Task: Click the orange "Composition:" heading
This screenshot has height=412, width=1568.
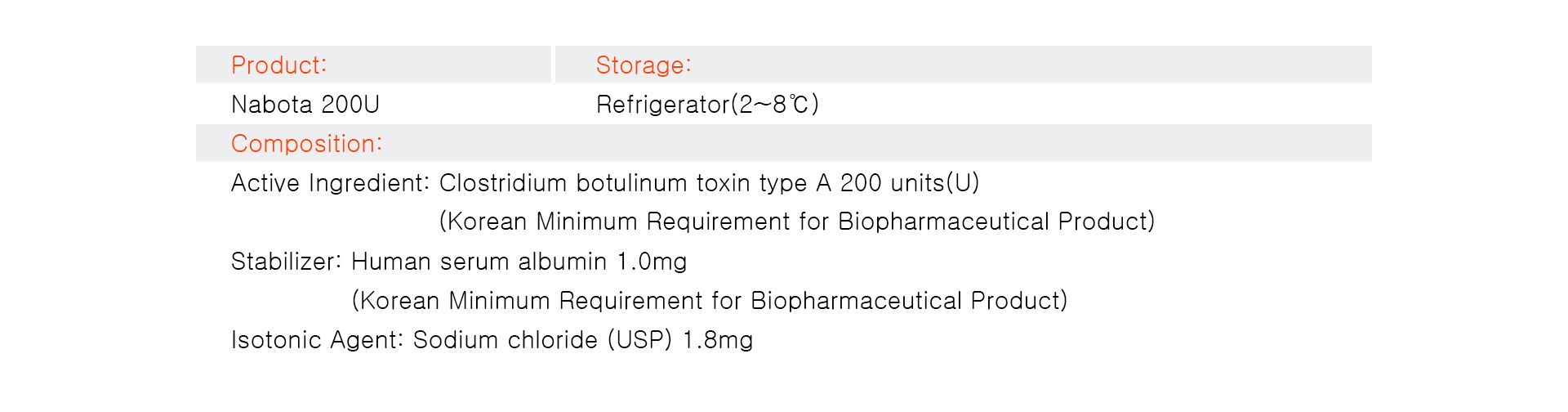Action: (306, 144)
